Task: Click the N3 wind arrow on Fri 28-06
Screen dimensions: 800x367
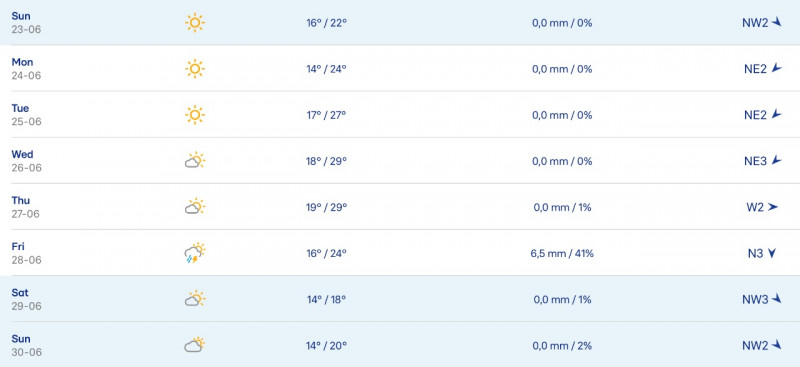Action: pos(771,253)
